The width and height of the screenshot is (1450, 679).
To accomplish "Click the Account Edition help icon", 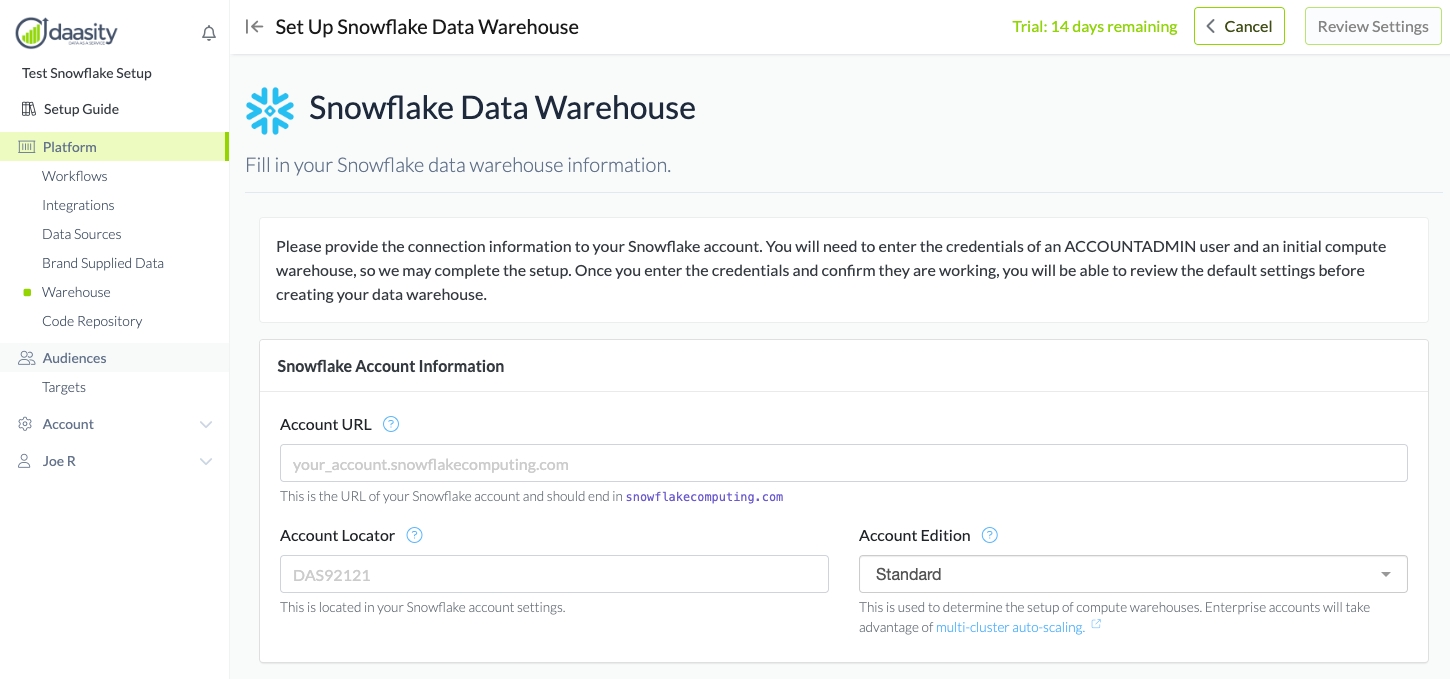I will 990,535.
